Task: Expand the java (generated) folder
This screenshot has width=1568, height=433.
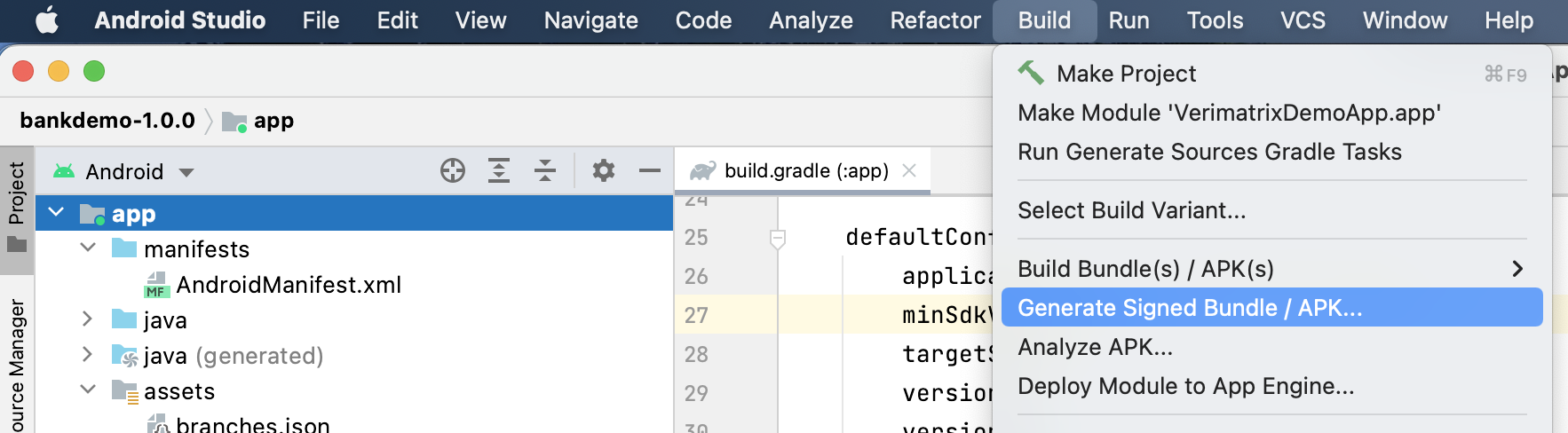Action: coord(88,355)
